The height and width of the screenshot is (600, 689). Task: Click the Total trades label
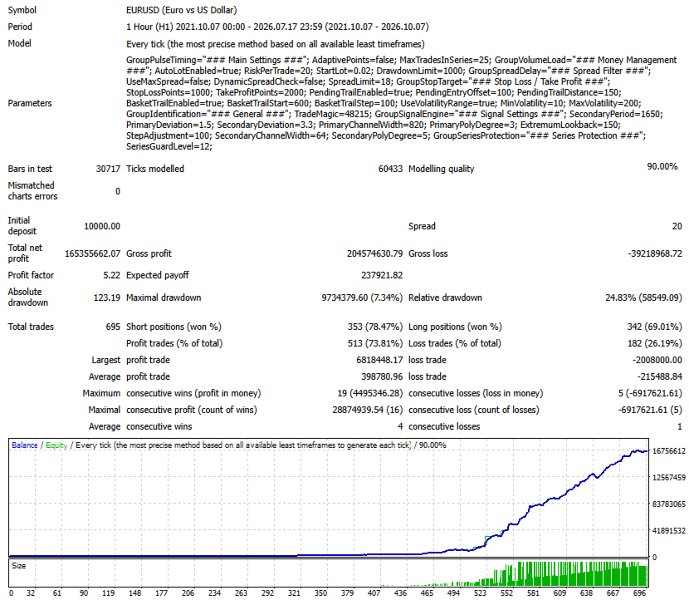[30, 327]
